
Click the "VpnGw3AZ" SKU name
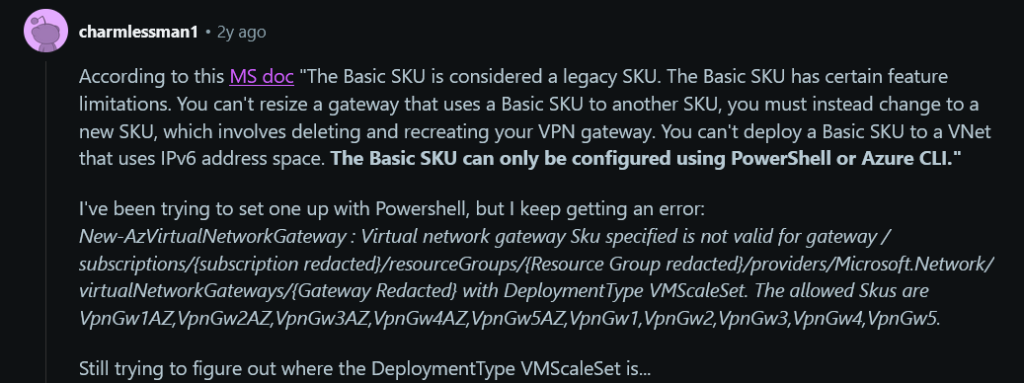(323, 319)
